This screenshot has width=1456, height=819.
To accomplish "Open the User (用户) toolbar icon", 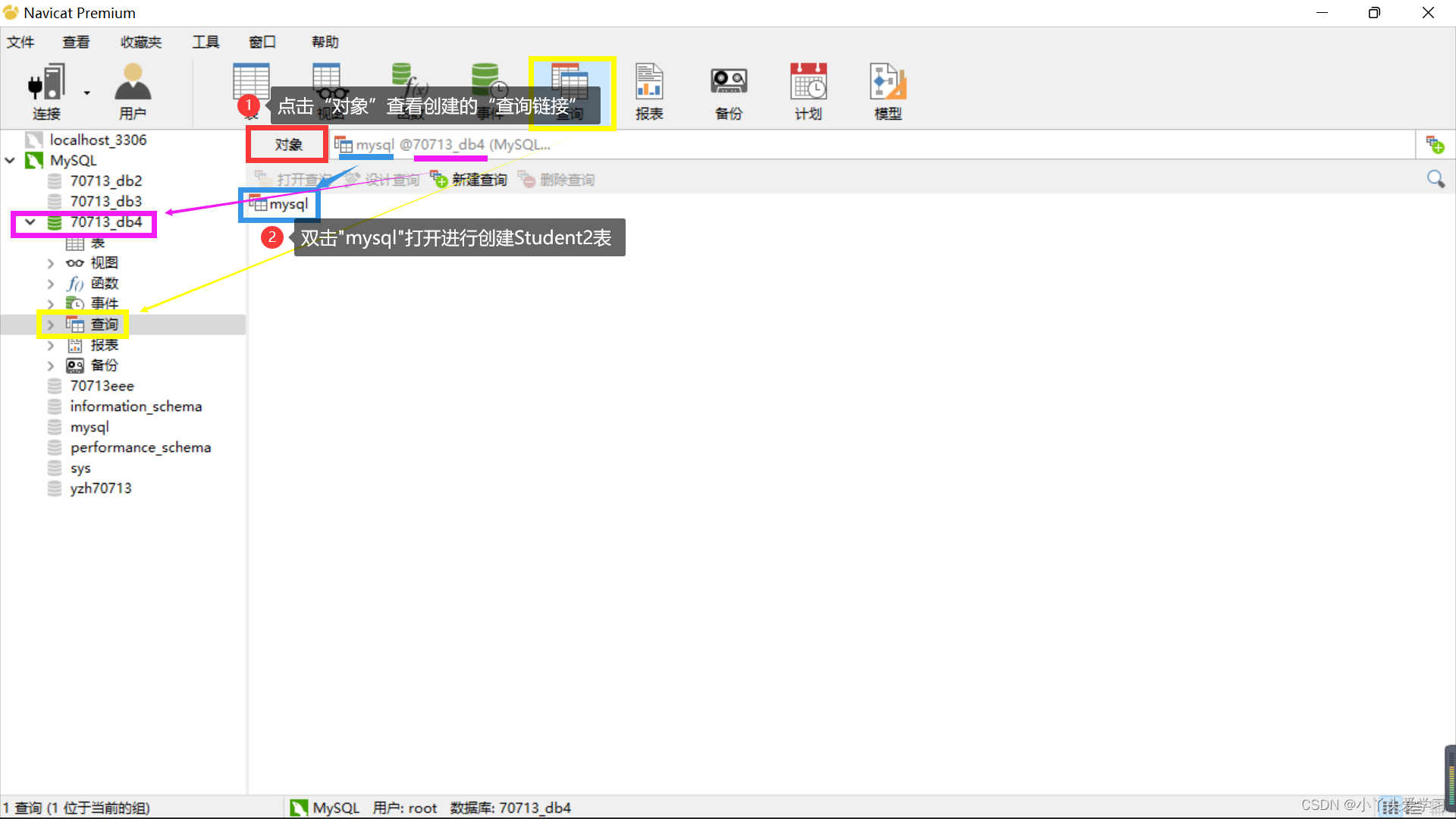I will [133, 91].
